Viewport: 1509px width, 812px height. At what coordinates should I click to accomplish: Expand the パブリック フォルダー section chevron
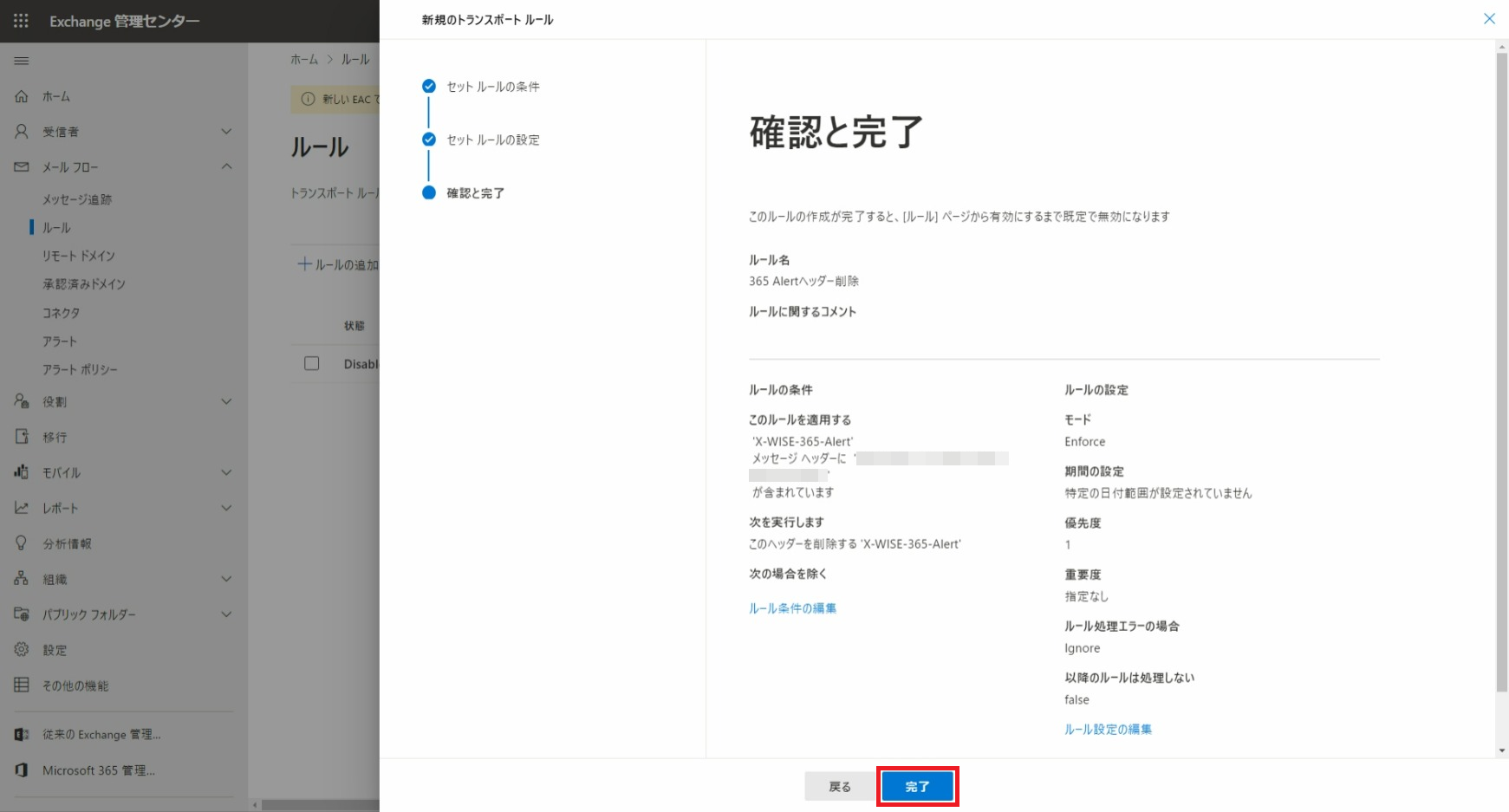tap(226, 614)
